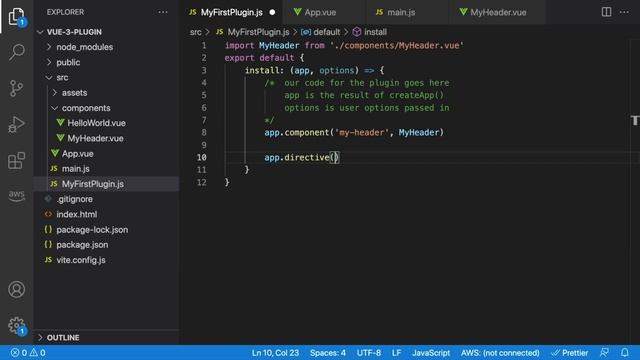Split the editor to the right

click(607, 12)
